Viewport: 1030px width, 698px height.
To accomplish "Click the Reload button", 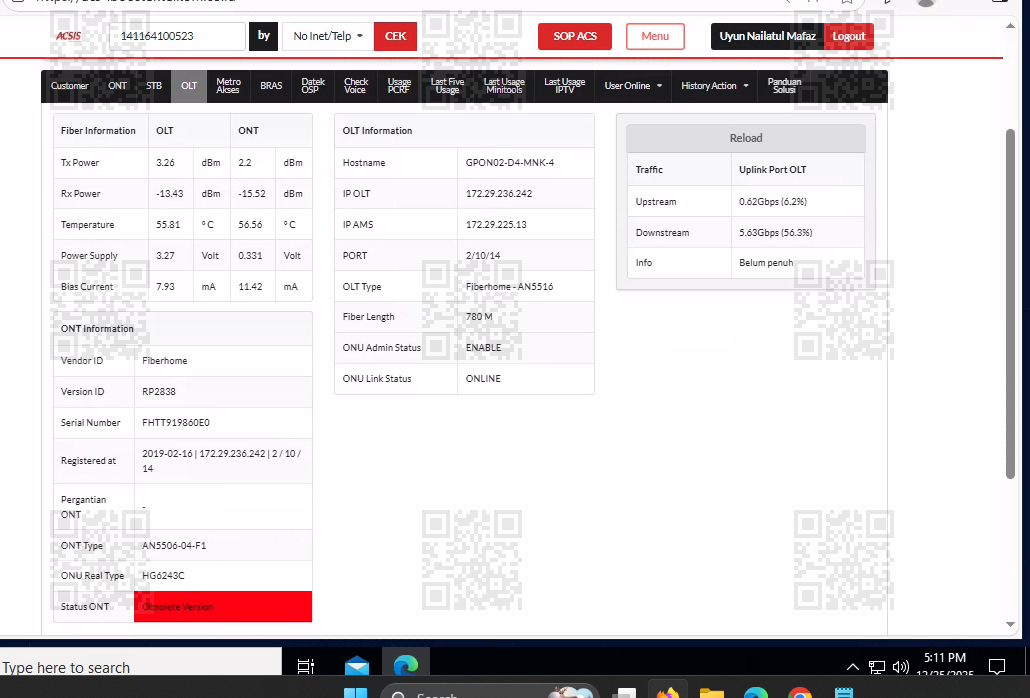I will pyautogui.click(x=746, y=139).
